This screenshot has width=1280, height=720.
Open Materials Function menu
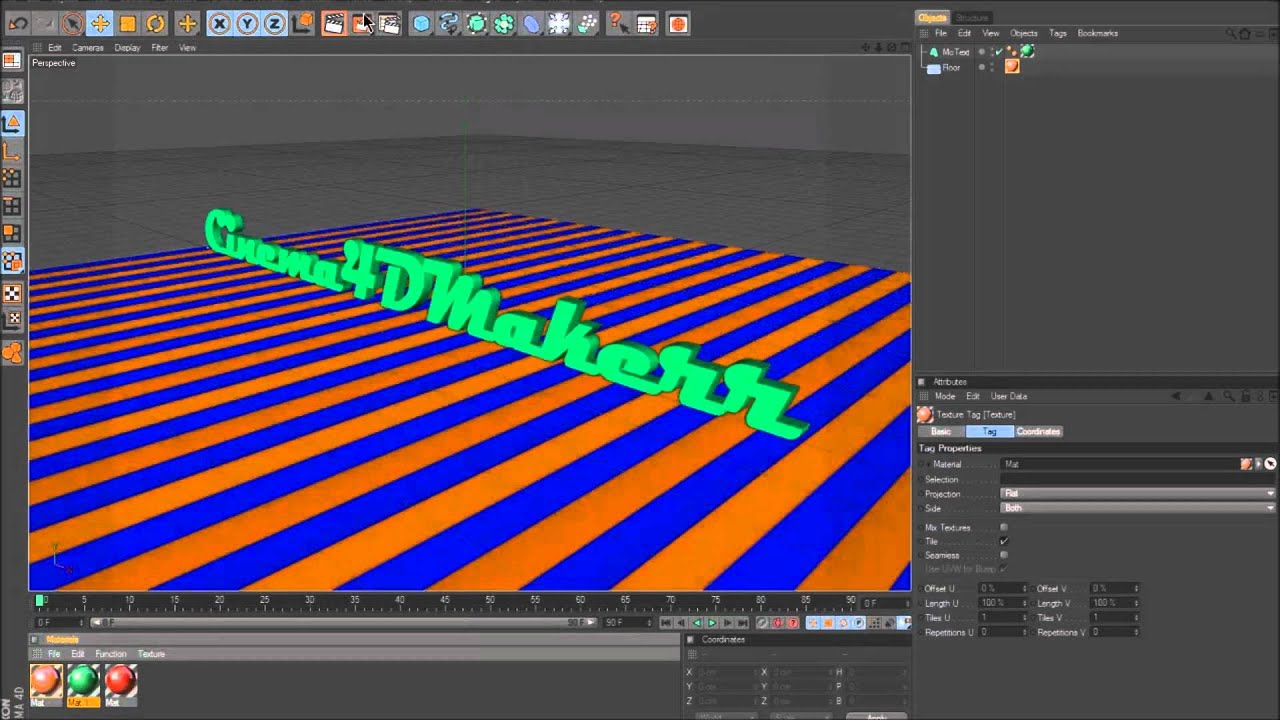click(111, 654)
